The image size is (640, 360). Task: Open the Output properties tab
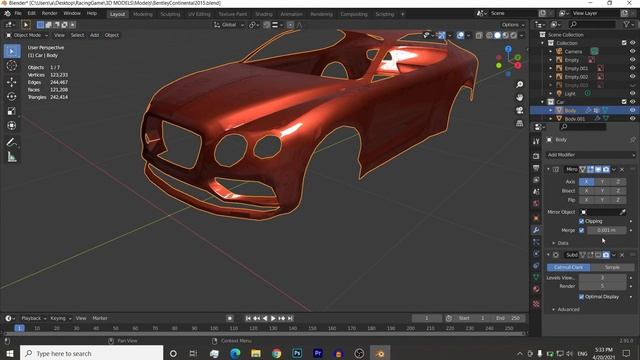pyautogui.click(x=536, y=168)
